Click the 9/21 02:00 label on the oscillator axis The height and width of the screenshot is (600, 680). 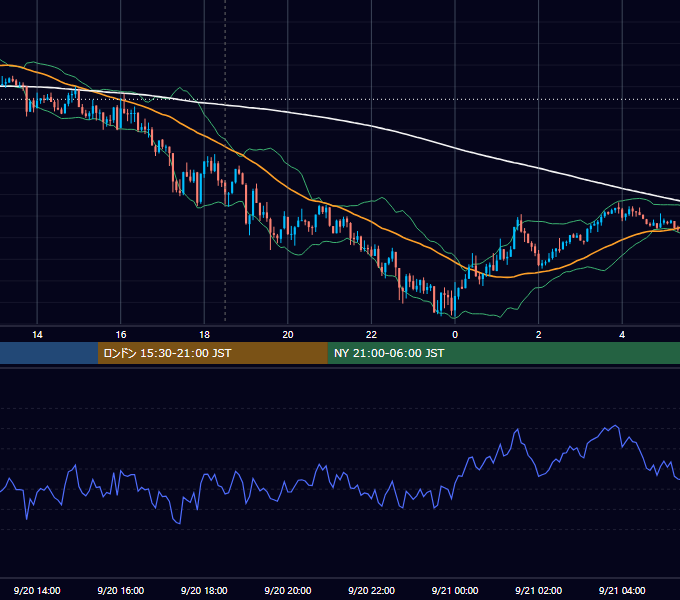(x=539, y=590)
